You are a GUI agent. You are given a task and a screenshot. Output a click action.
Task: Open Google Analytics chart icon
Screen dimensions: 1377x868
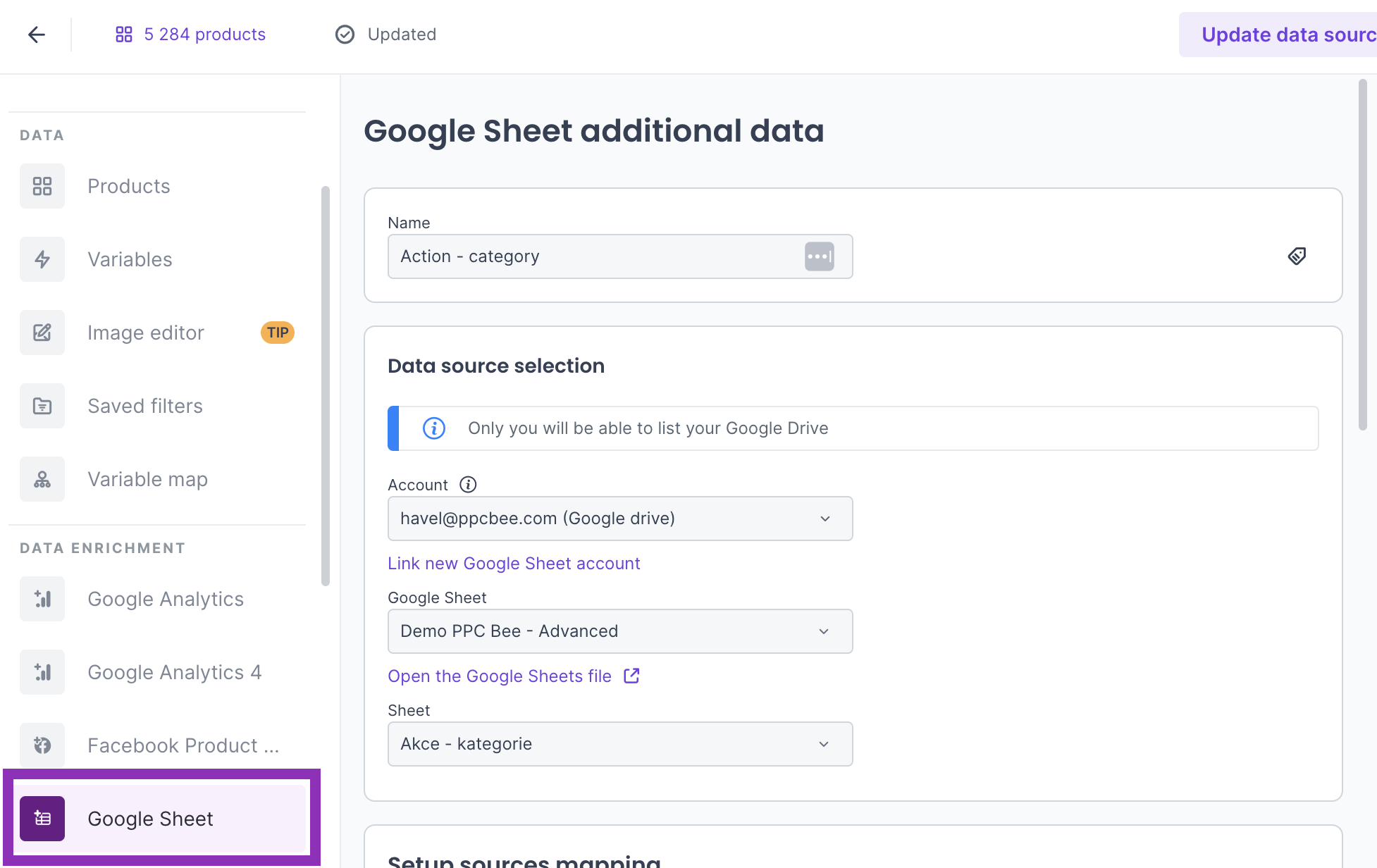click(x=42, y=599)
